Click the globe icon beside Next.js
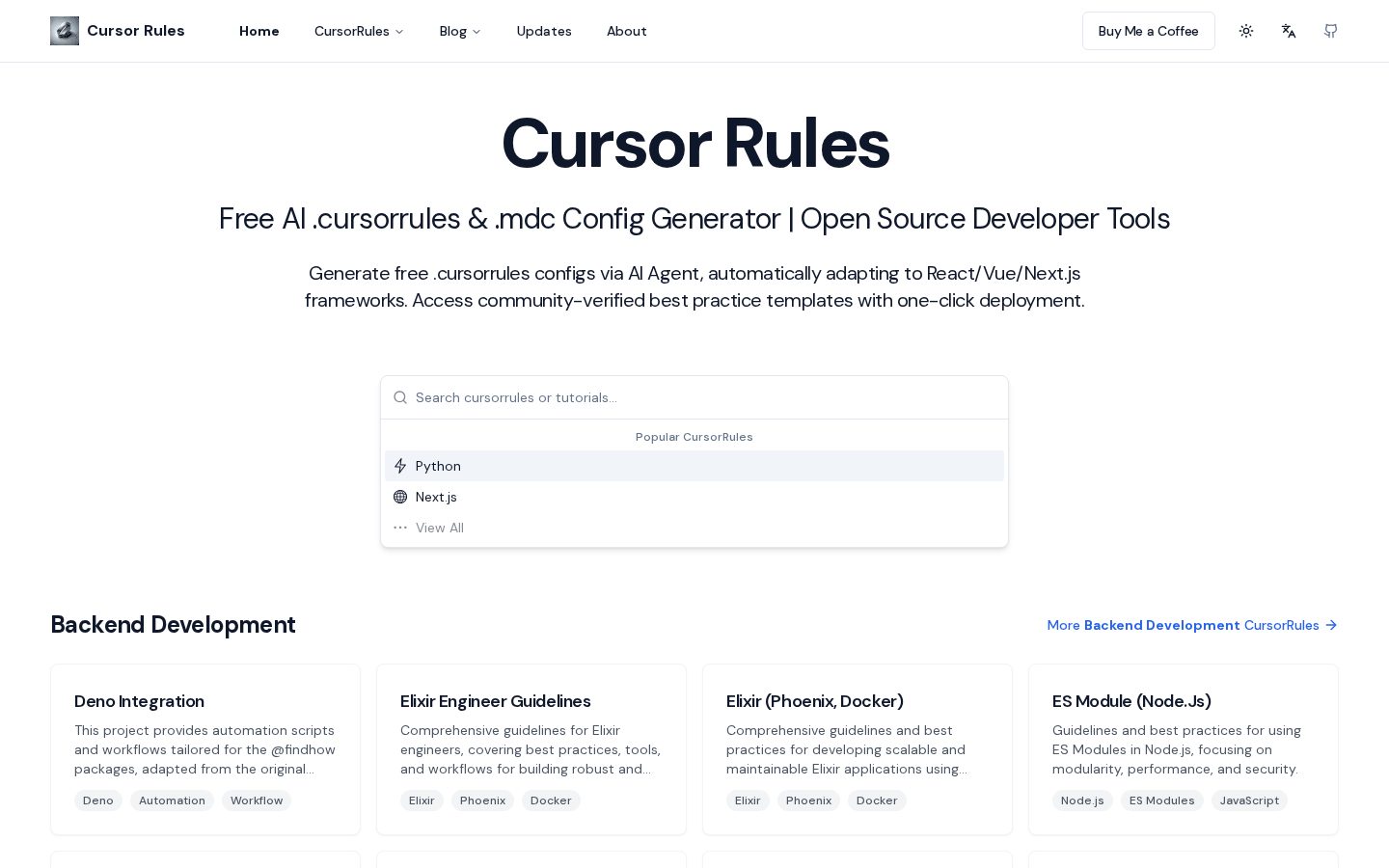 coord(400,497)
